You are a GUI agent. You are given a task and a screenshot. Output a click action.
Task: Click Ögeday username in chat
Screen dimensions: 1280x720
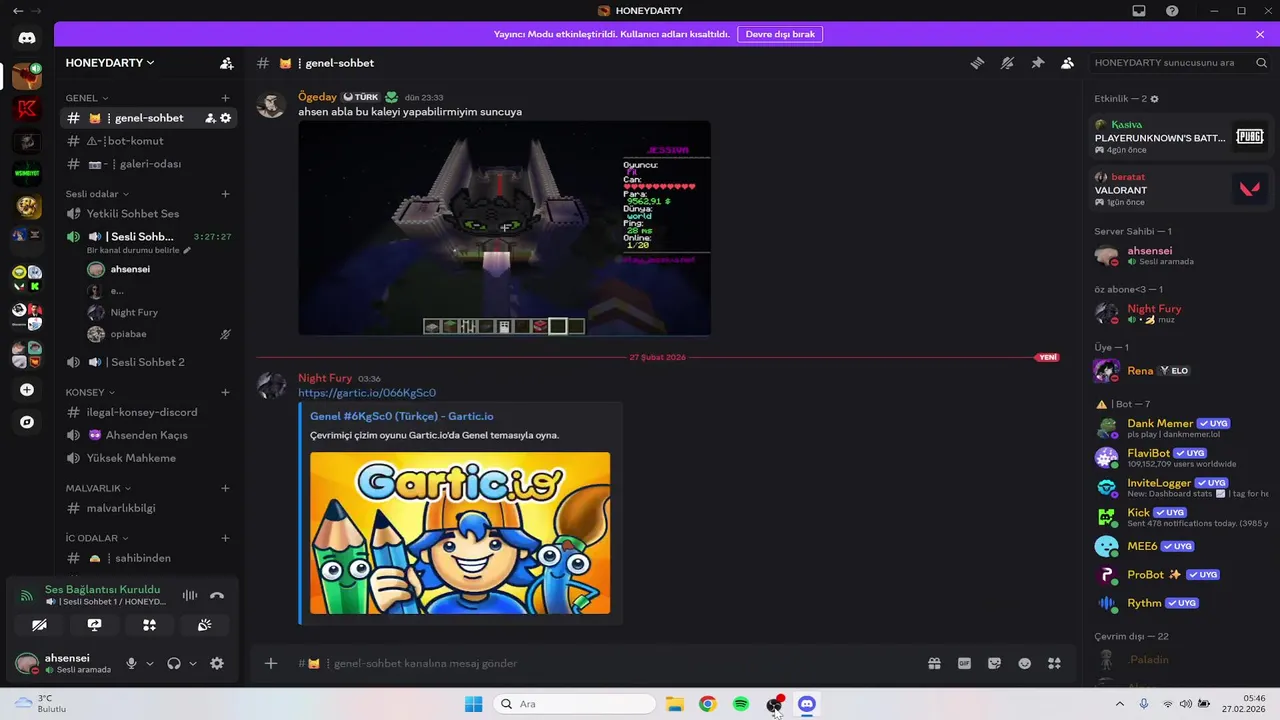pos(317,97)
